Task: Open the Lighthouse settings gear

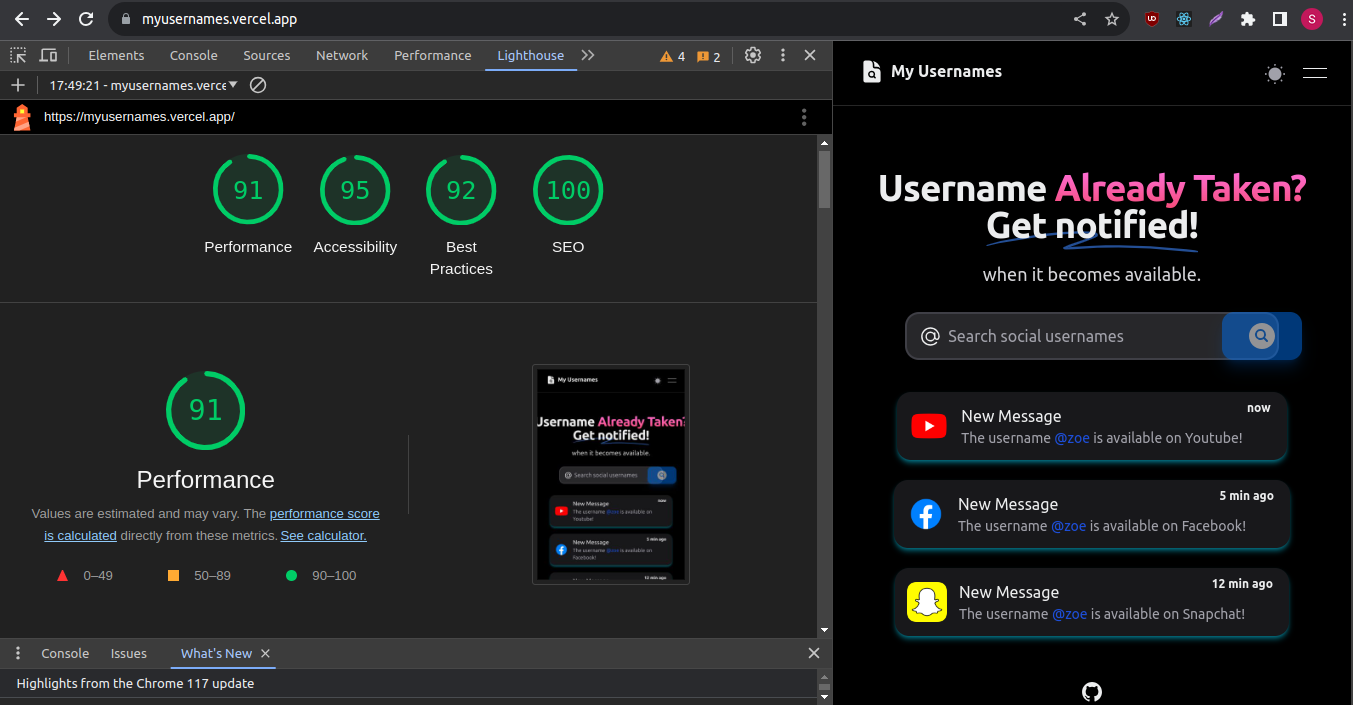Action: 753,55
